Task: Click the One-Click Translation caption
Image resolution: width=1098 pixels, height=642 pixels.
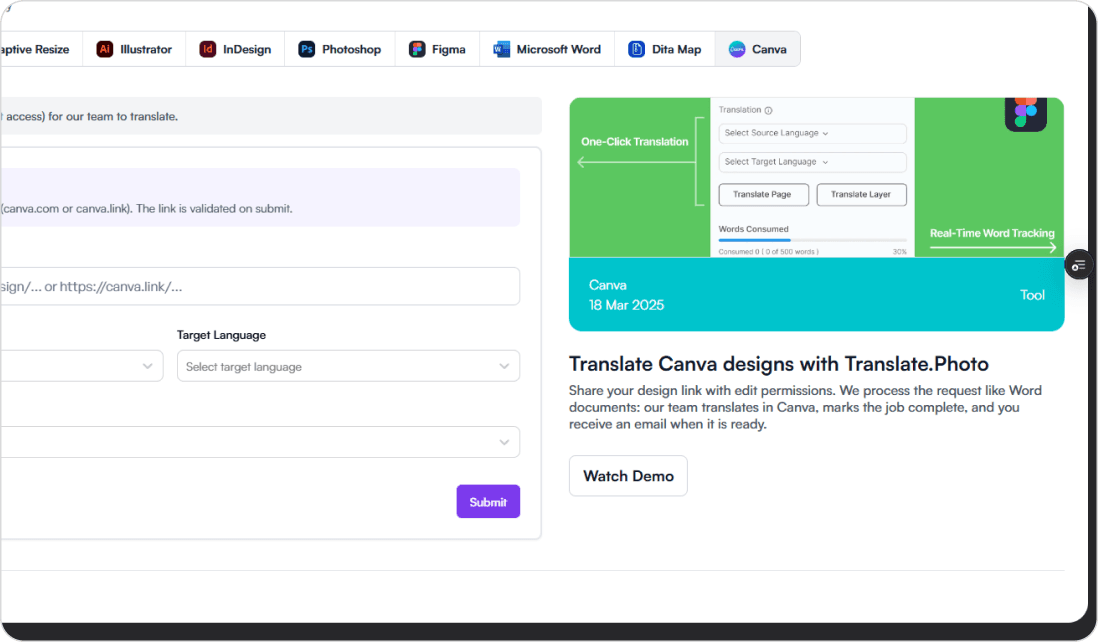Action: tap(634, 141)
